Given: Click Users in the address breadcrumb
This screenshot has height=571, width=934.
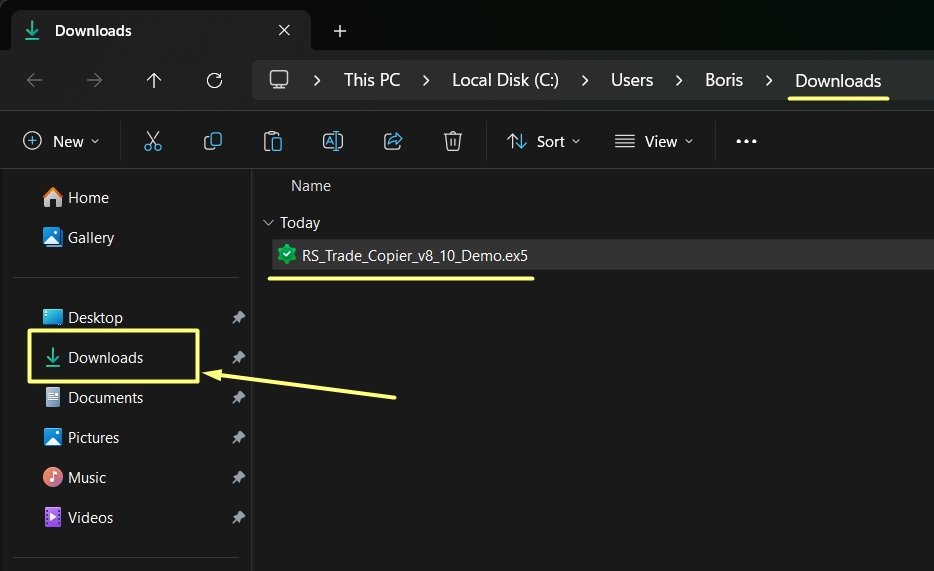Looking at the screenshot, I should click(632, 80).
